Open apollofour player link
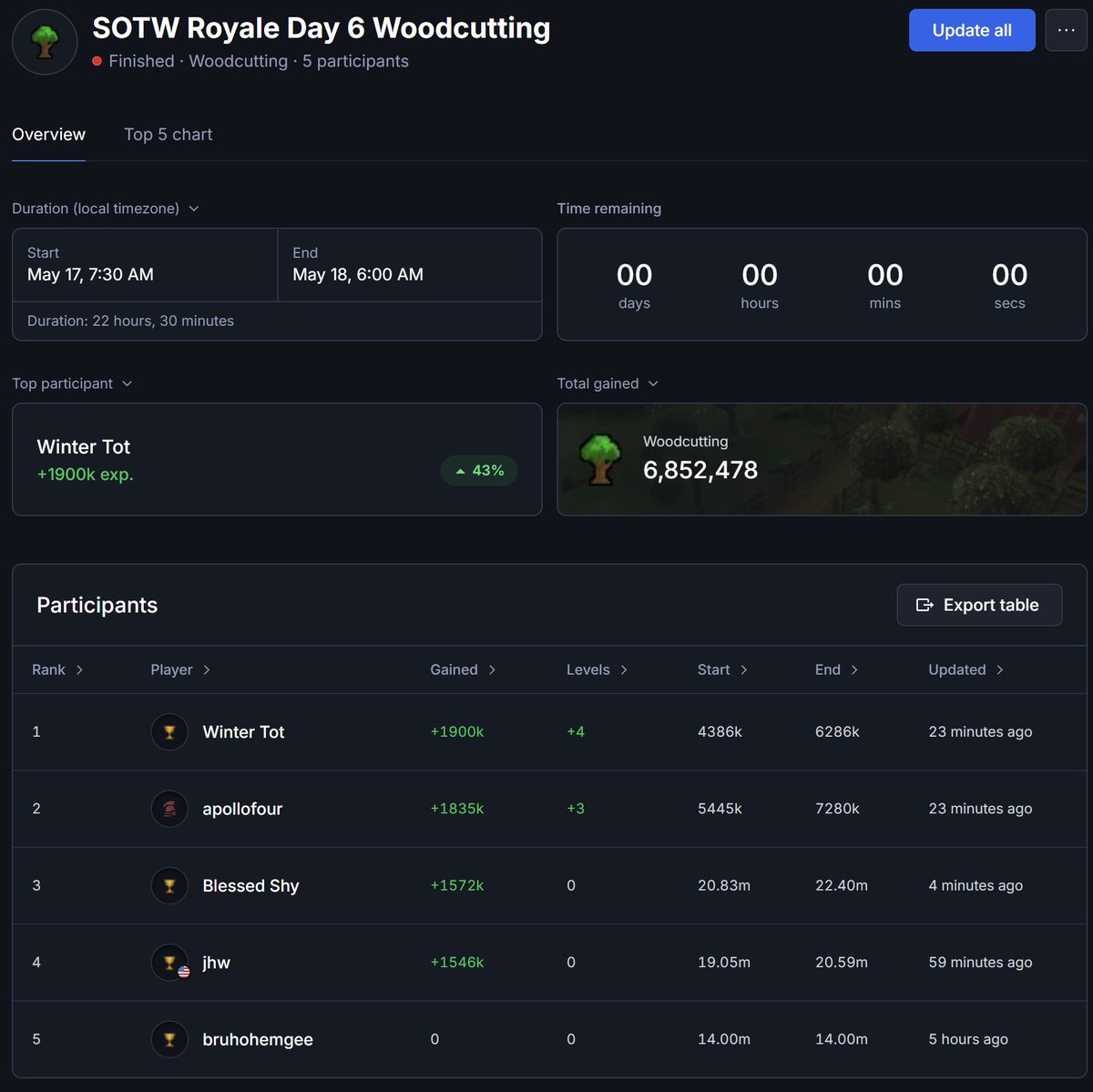Image resolution: width=1093 pixels, height=1092 pixels. coord(242,809)
